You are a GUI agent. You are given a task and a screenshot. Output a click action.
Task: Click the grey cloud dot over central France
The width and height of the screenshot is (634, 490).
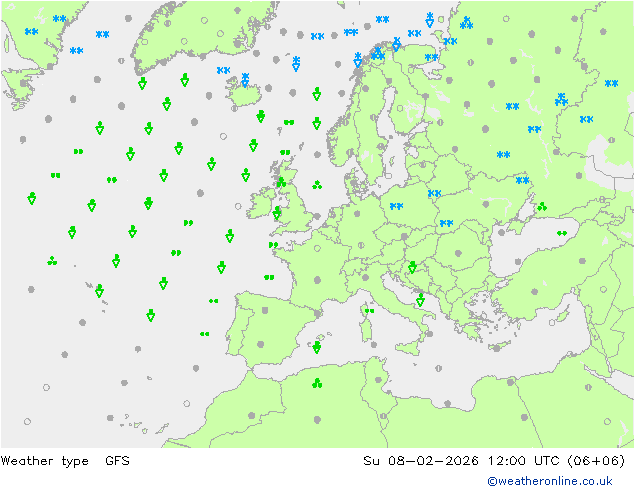[x=317, y=280]
